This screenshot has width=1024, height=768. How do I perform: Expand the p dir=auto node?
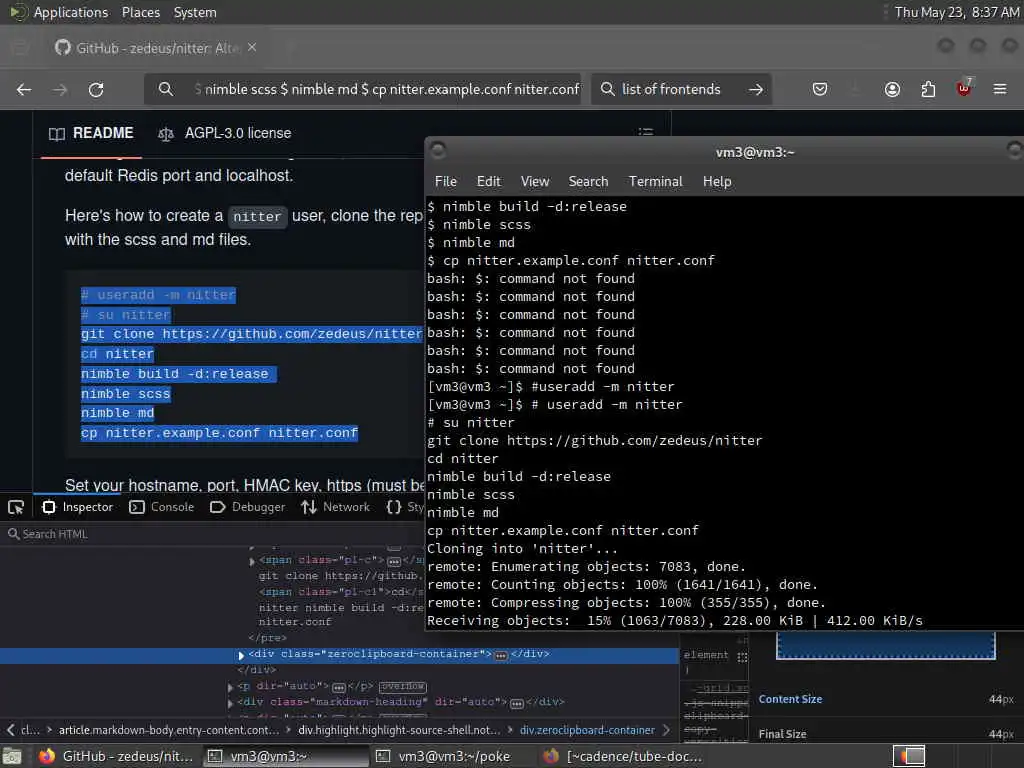point(231,687)
